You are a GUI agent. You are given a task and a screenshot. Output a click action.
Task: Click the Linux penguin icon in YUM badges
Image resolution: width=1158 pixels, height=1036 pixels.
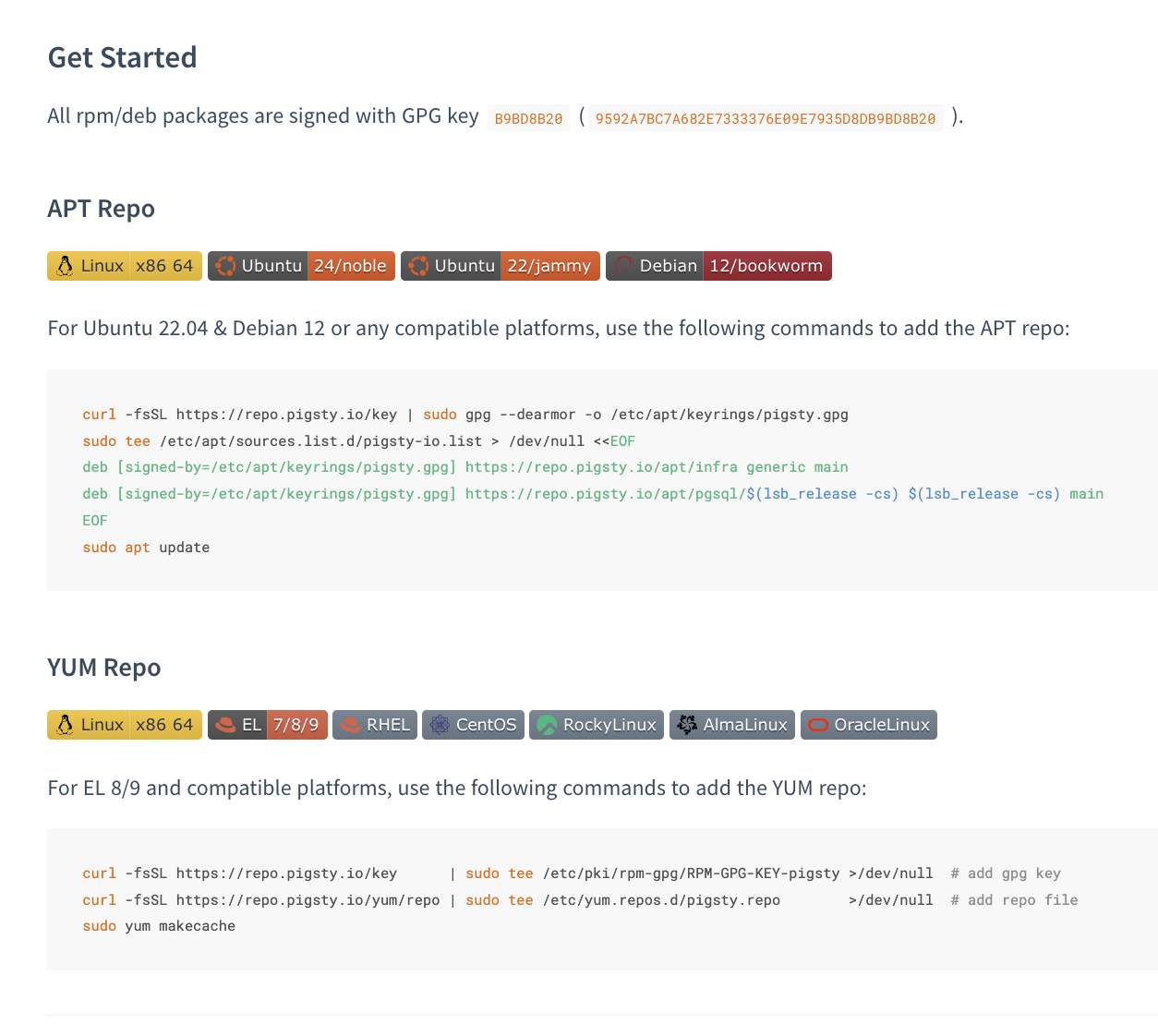click(x=65, y=725)
